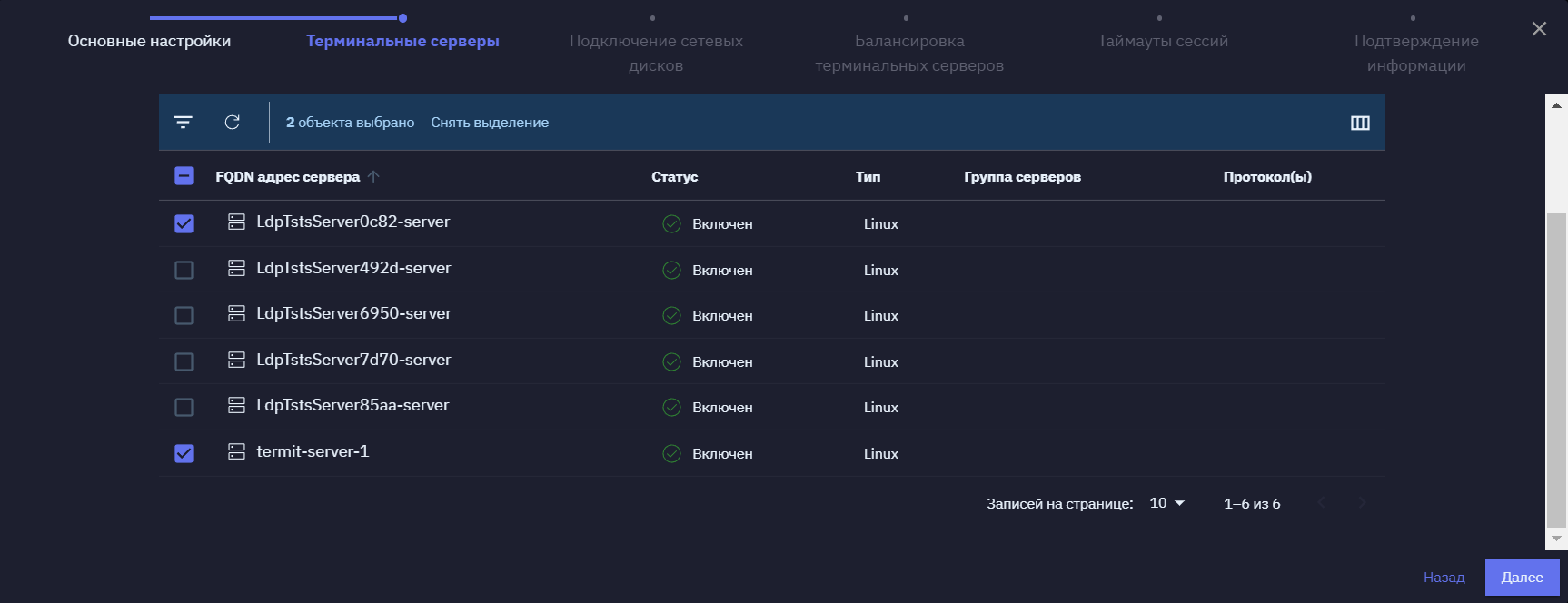Viewport: 1568px width, 603px height.
Task: Uncheck the LdpTstsServer0c82-server checkbox
Action: [x=184, y=223]
